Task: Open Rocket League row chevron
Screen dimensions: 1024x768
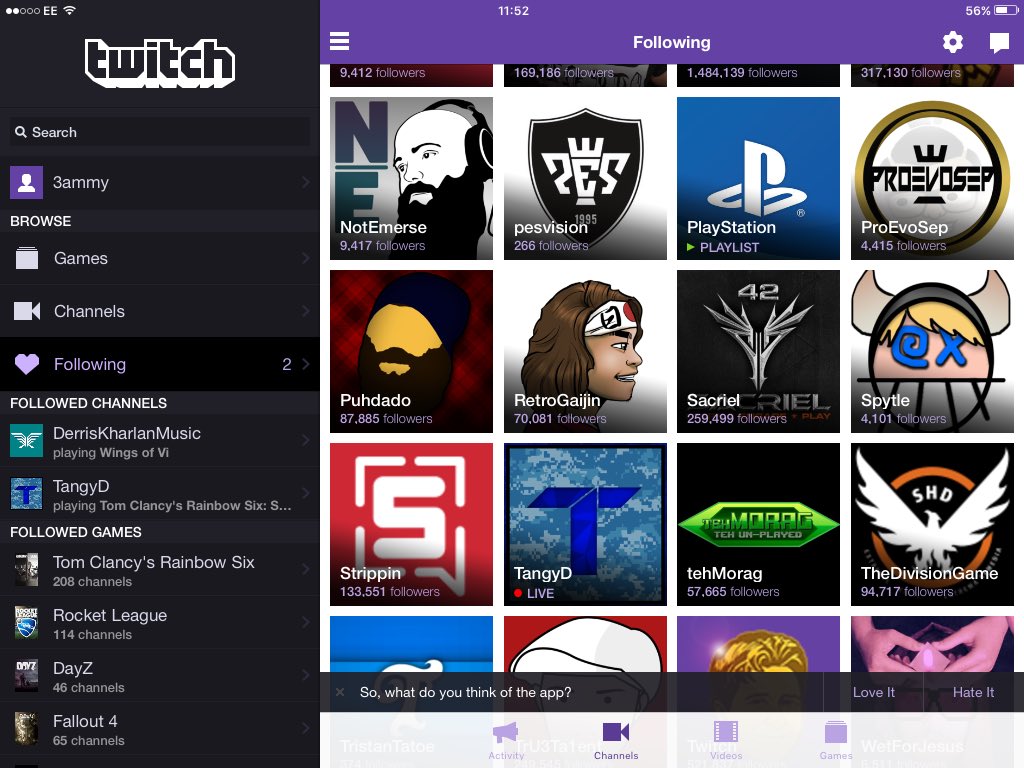Action: pyautogui.click(x=306, y=622)
